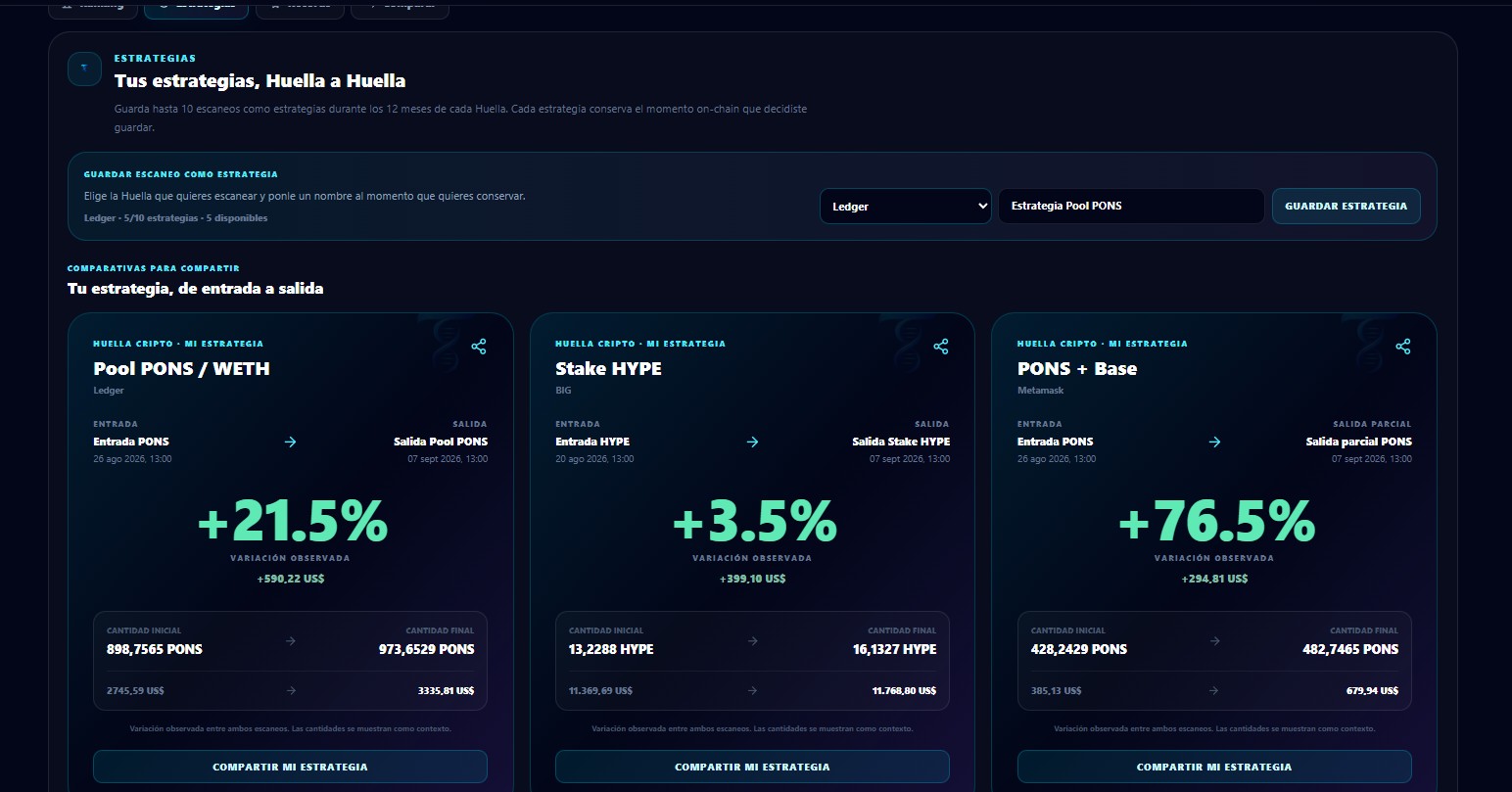Click the '385,13 US$' initial value

(1057, 691)
